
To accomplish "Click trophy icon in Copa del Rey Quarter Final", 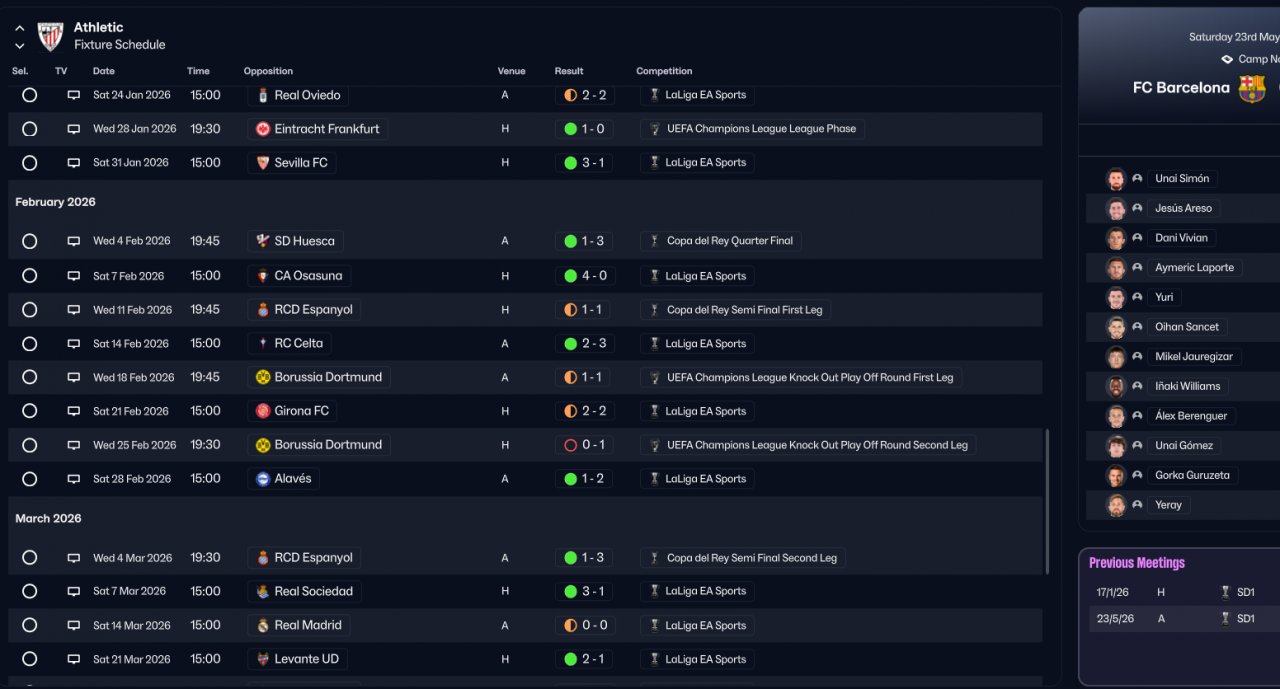I will 655,241.
